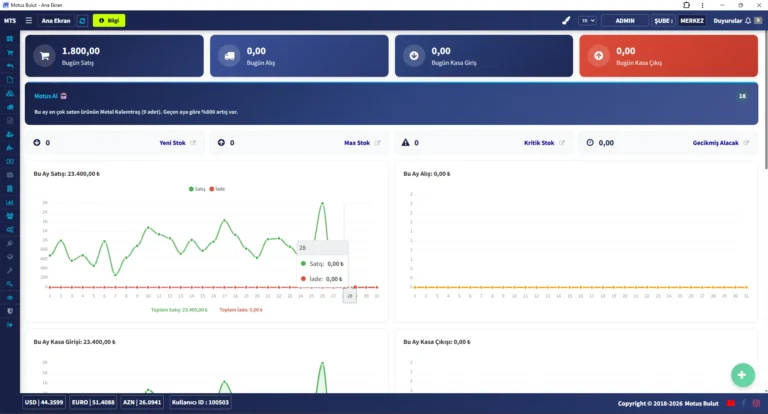768x414 pixels.
Task: Open the bar chart reports icon in the sidebar
Action: click(x=10, y=202)
